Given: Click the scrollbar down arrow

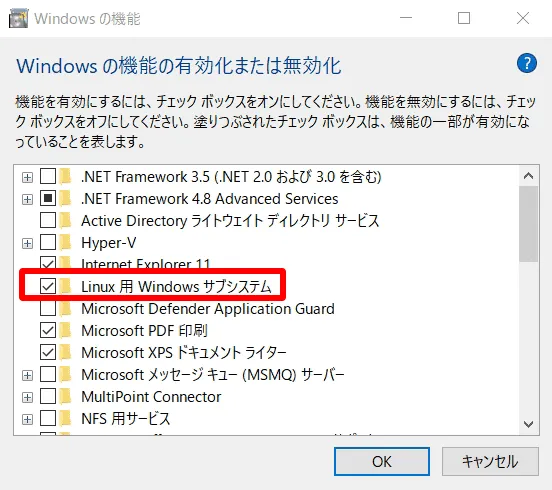Looking at the screenshot, I should [528, 424].
